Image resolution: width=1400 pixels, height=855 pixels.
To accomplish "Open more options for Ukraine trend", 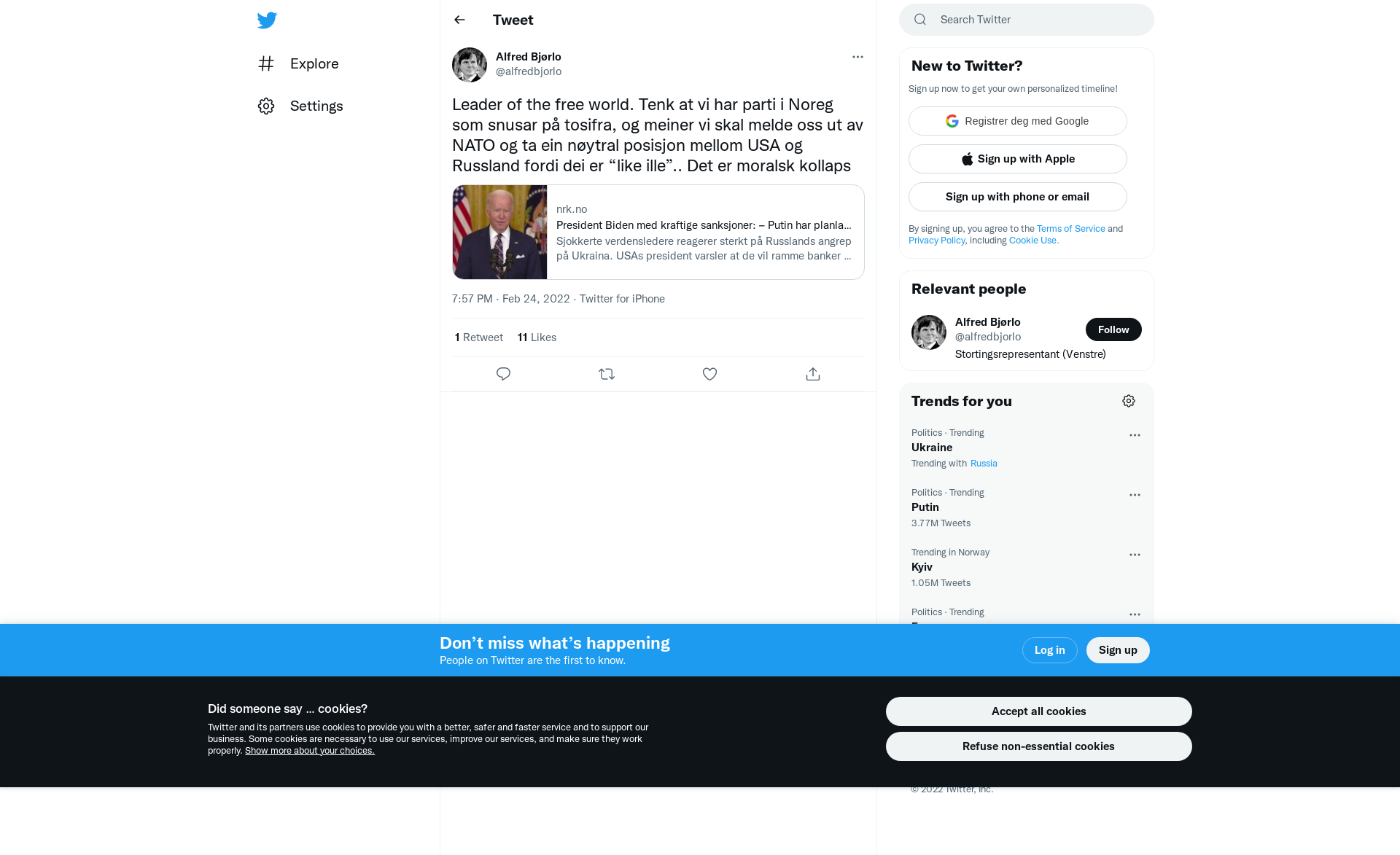I will tap(1135, 435).
